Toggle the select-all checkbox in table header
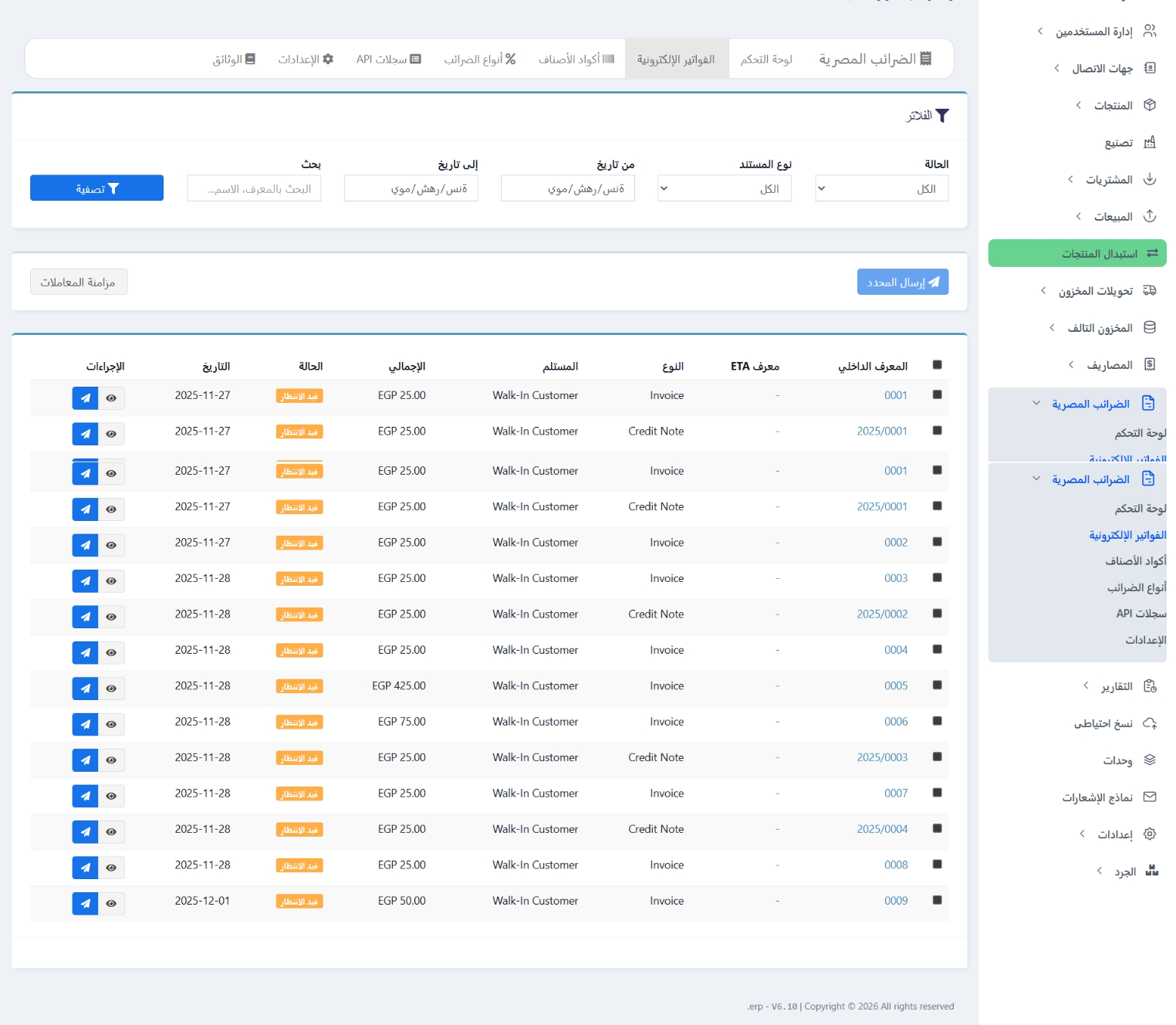Viewport: 1176px width, 1025px height. (x=937, y=365)
